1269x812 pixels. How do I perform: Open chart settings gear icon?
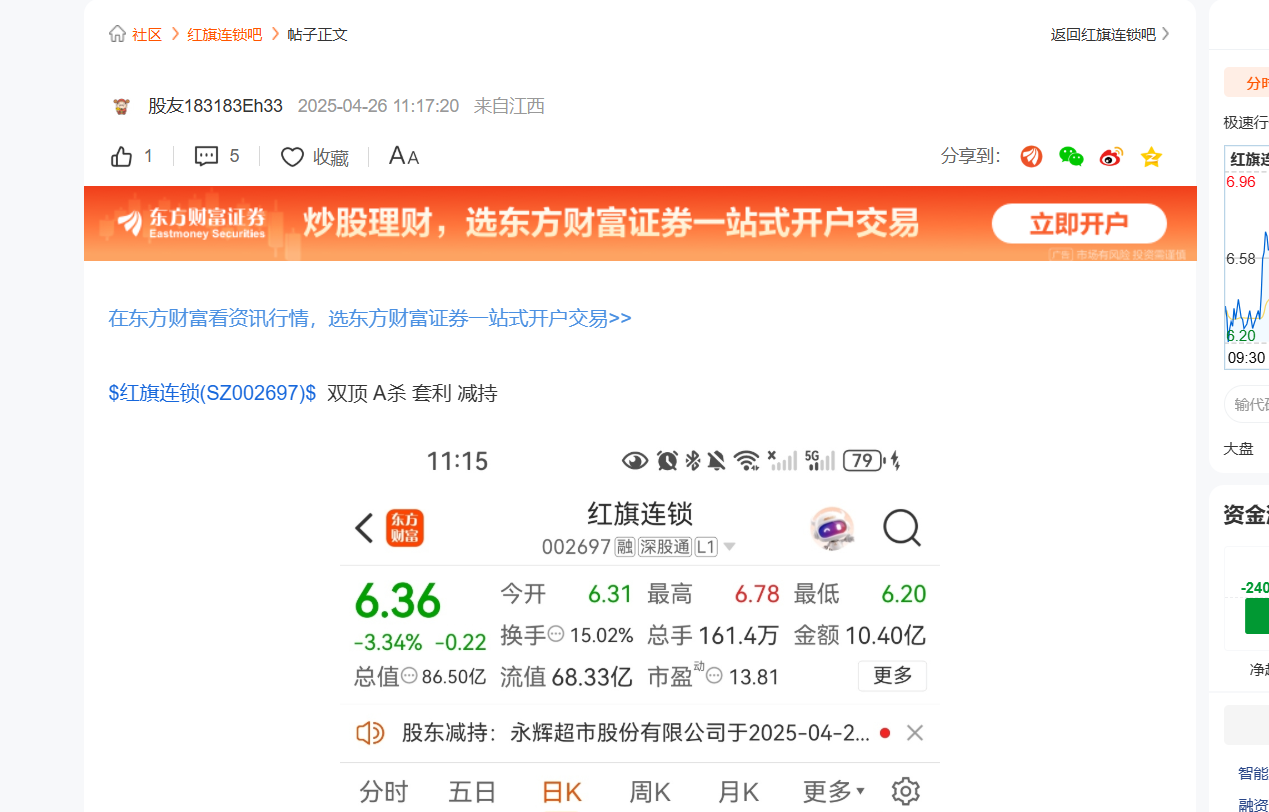[x=905, y=791]
